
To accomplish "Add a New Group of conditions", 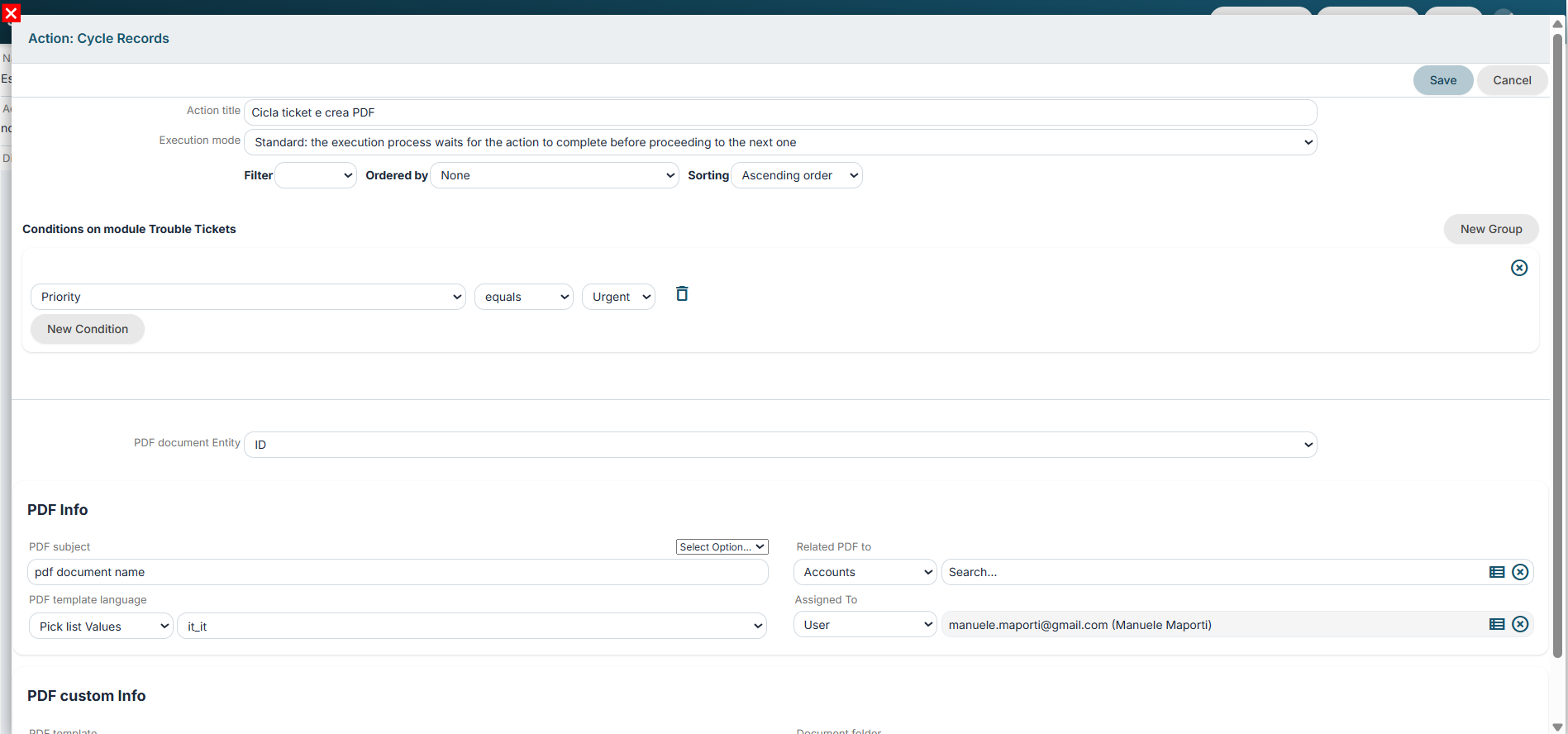I will coord(1491,229).
